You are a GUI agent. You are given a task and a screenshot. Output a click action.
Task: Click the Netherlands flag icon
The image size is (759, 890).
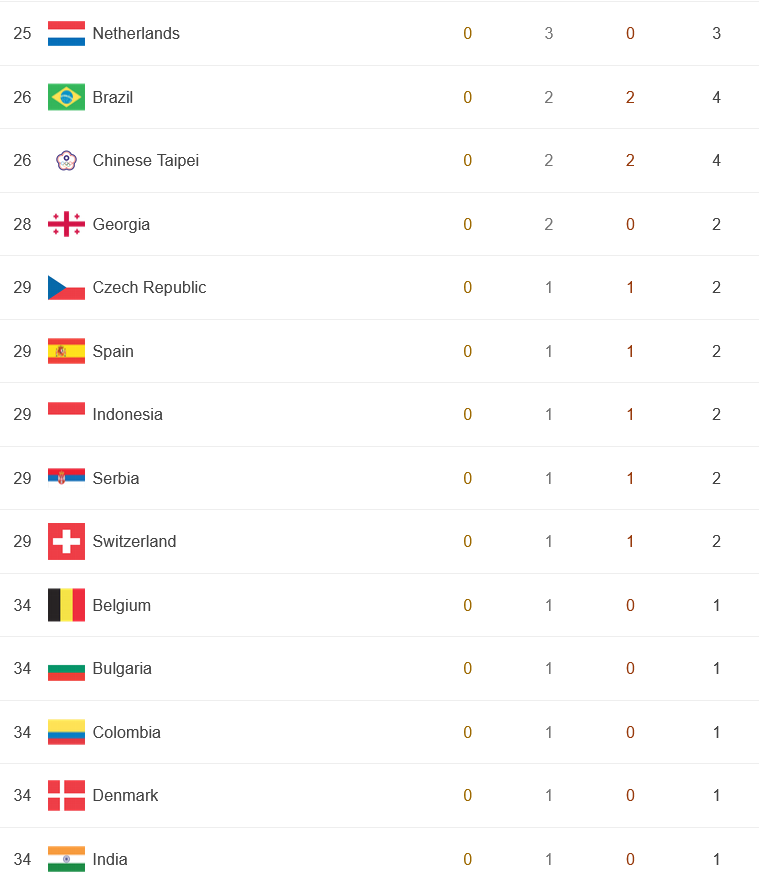click(x=66, y=33)
